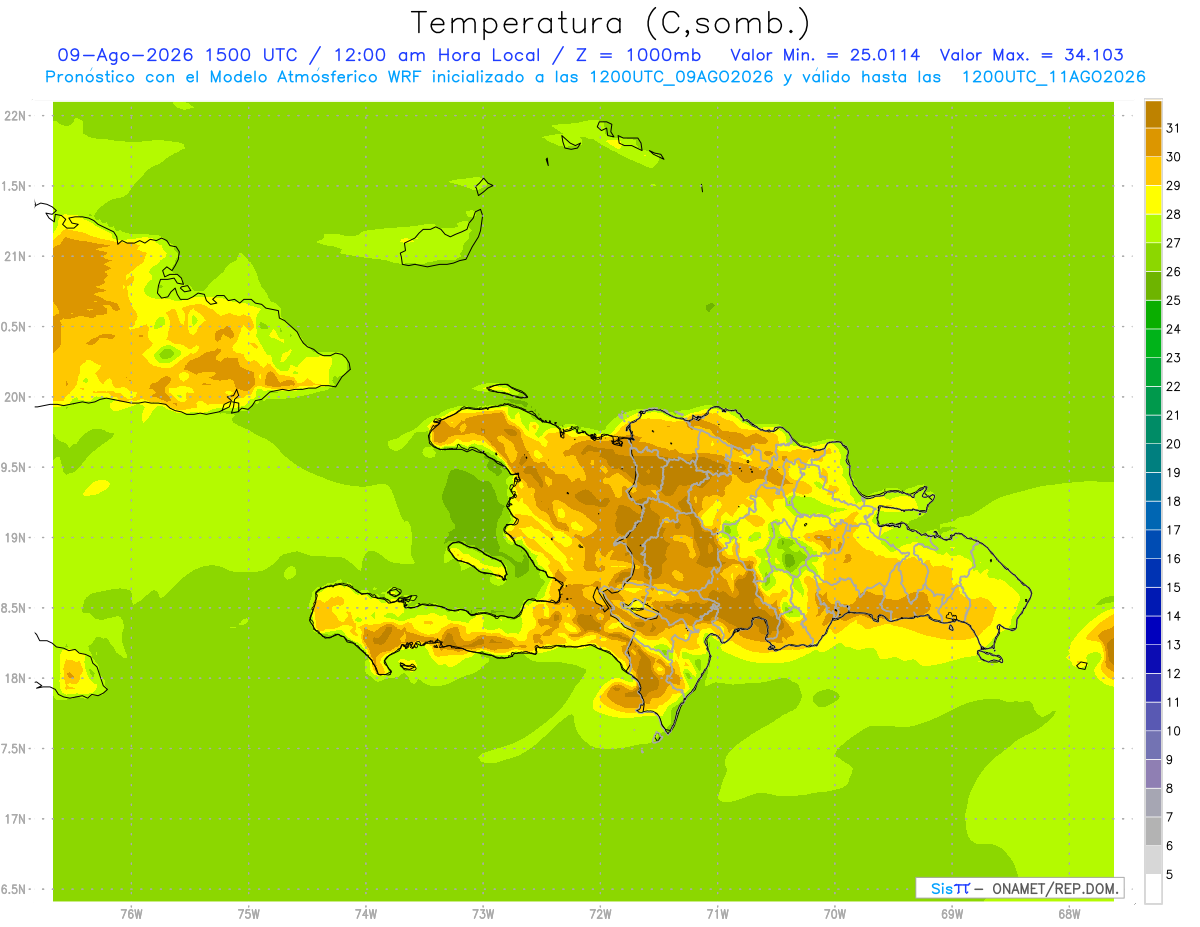Click the "ONAMET/REP.DOM." credit label

[1056, 888]
